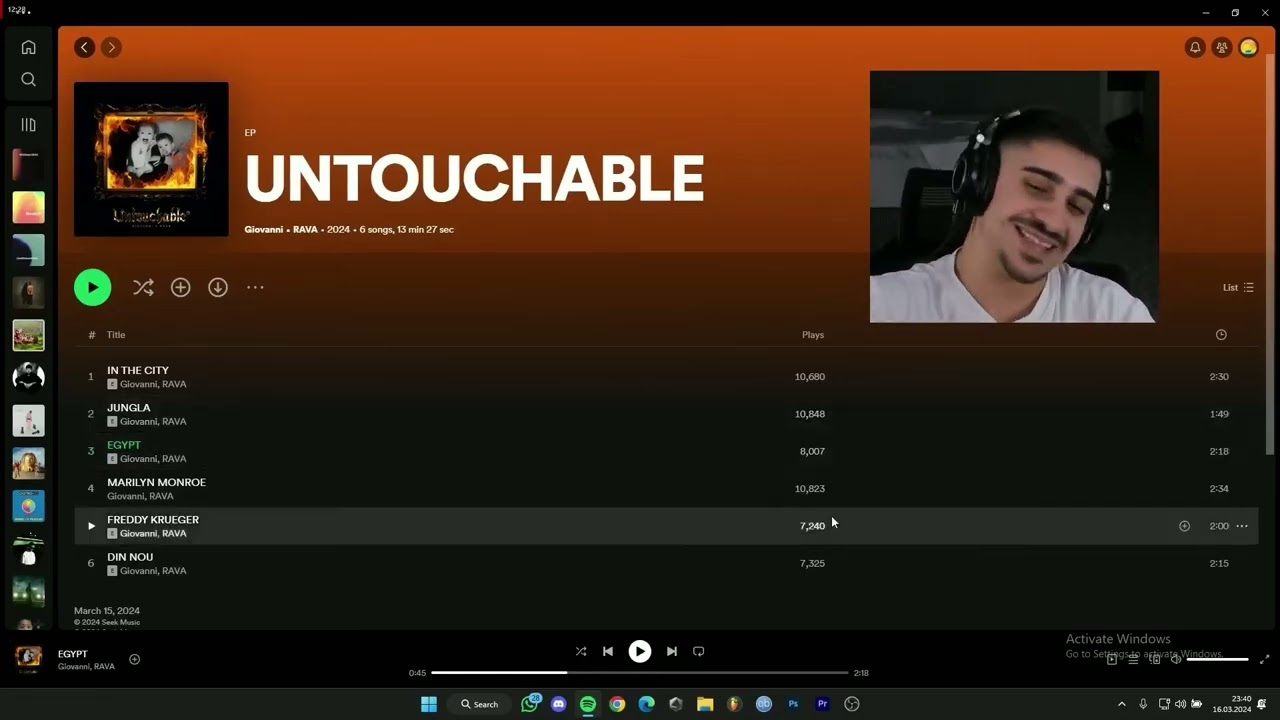Toggle shuffle in the player controls
Viewport: 1280px width, 720px height.
click(581, 651)
